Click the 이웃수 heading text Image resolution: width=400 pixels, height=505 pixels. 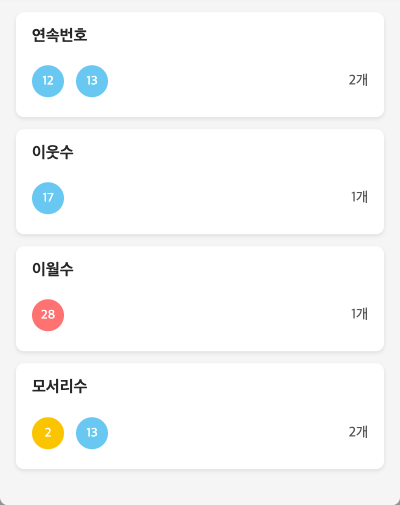(x=53, y=152)
